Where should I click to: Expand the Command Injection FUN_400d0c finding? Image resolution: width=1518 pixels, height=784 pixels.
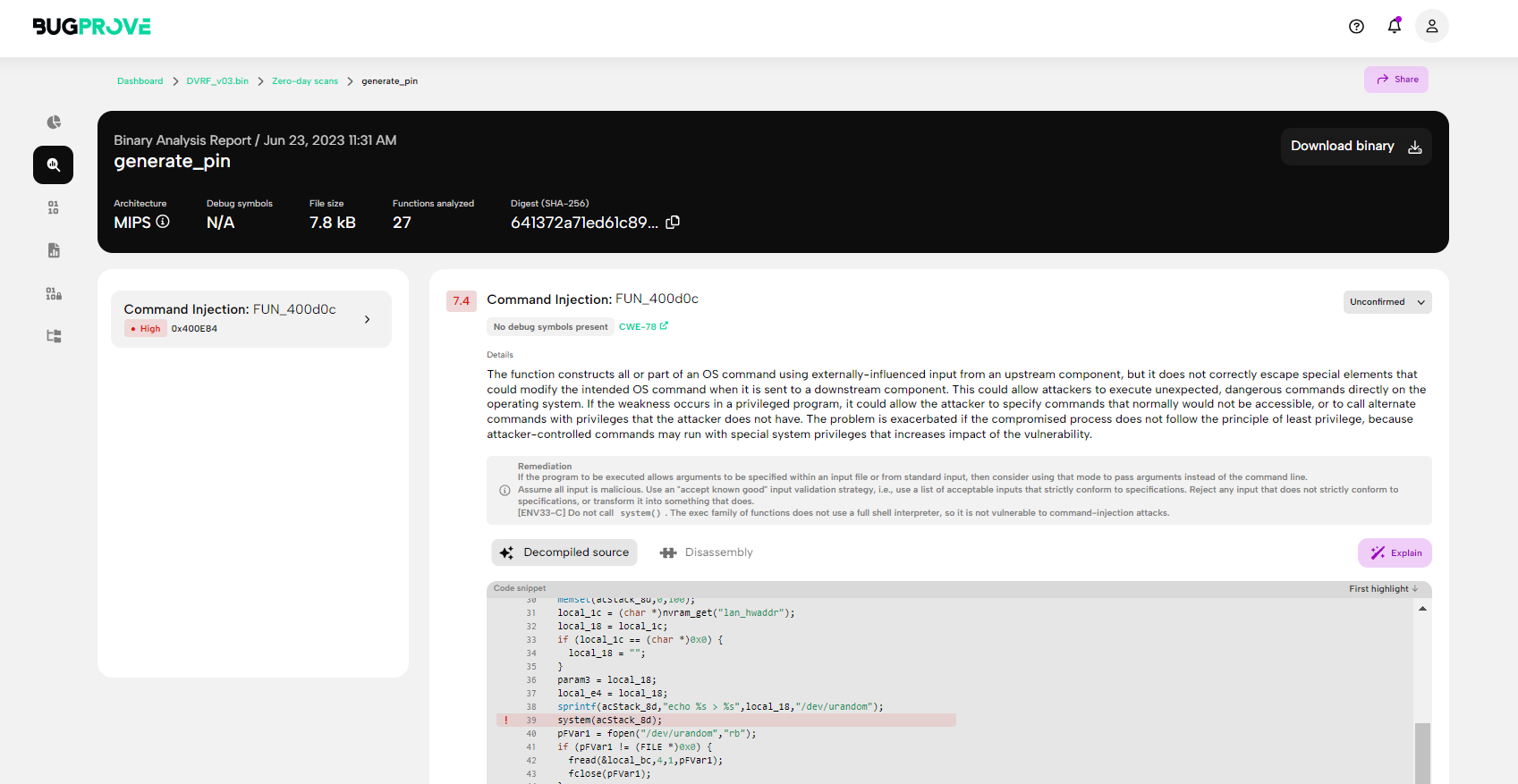[x=251, y=318]
